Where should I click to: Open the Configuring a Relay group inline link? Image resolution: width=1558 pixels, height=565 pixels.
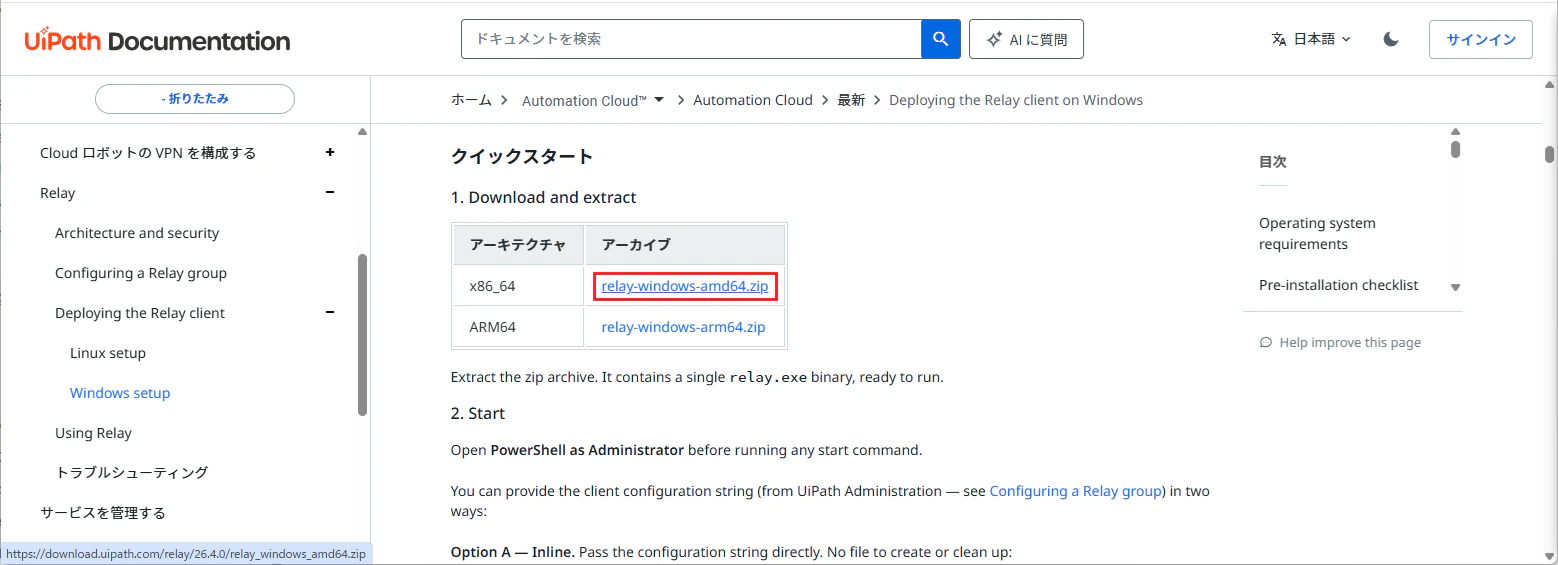(x=1075, y=491)
